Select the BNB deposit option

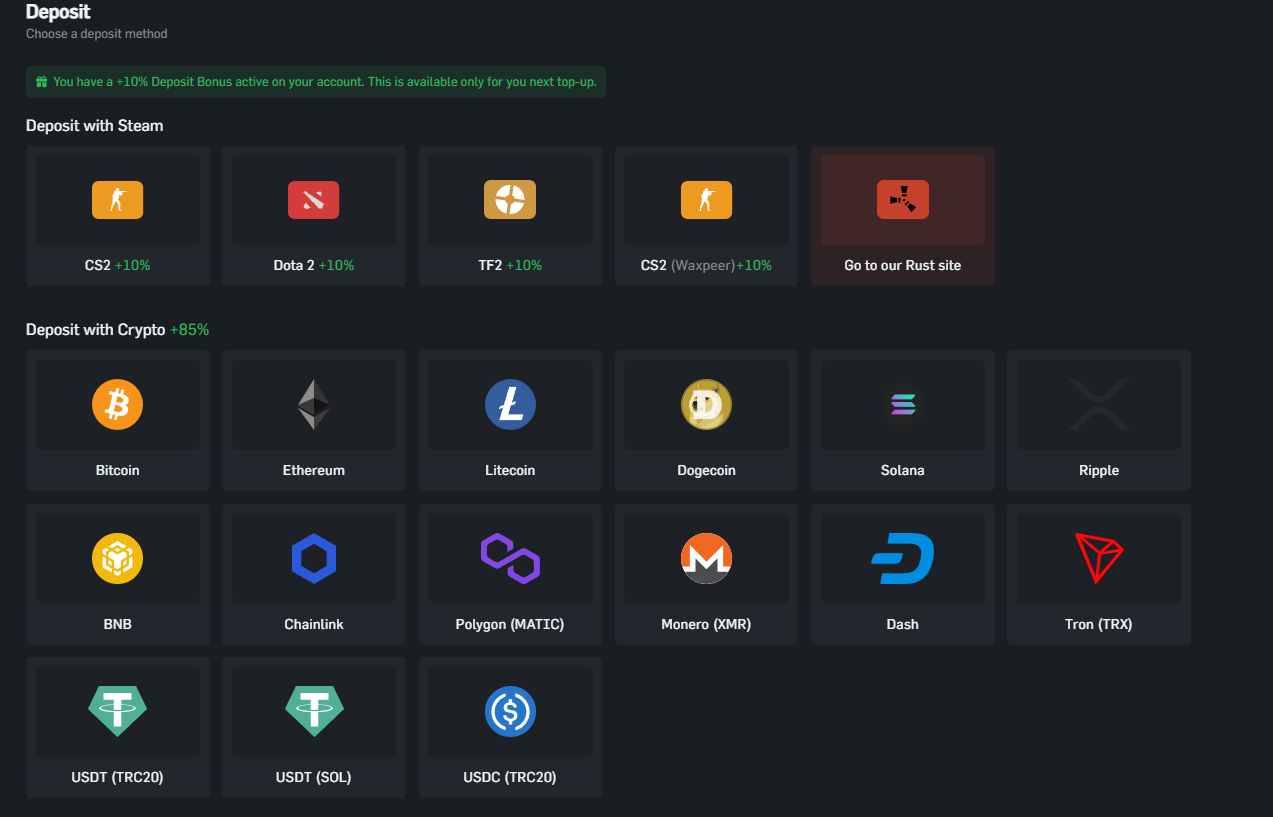[x=117, y=574]
